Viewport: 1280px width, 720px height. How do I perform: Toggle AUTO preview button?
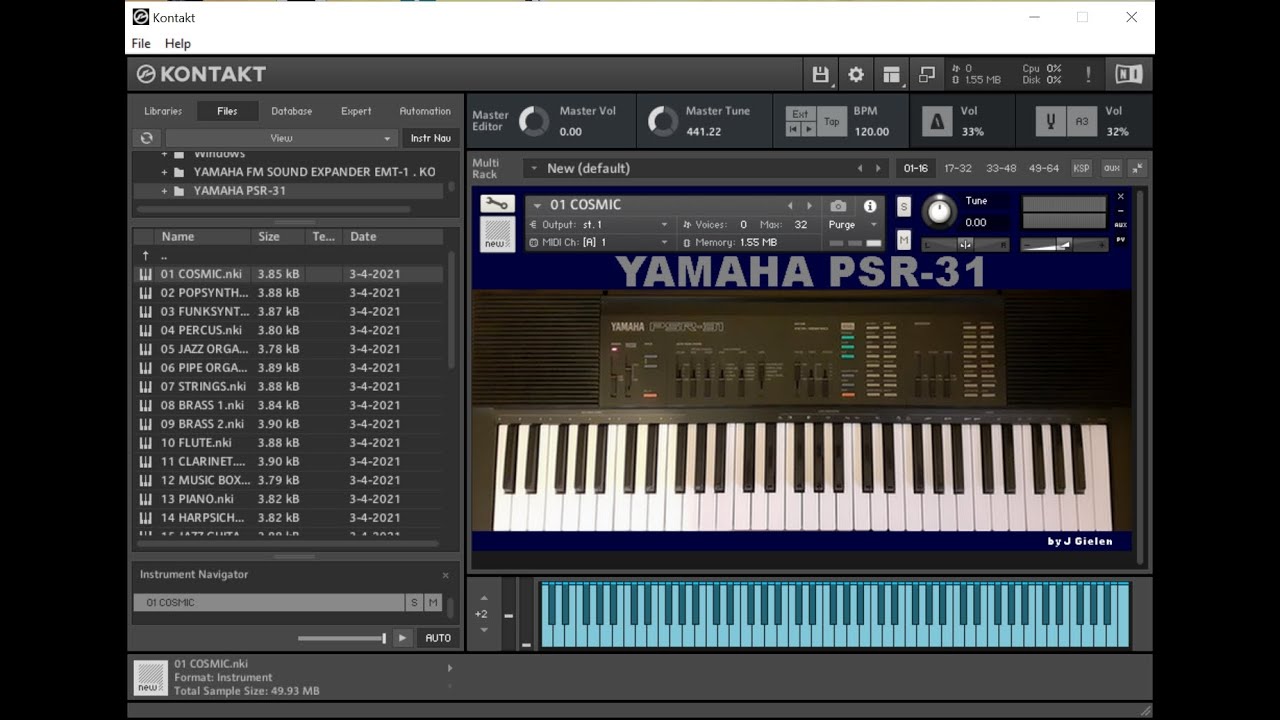(x=438, y=638)
